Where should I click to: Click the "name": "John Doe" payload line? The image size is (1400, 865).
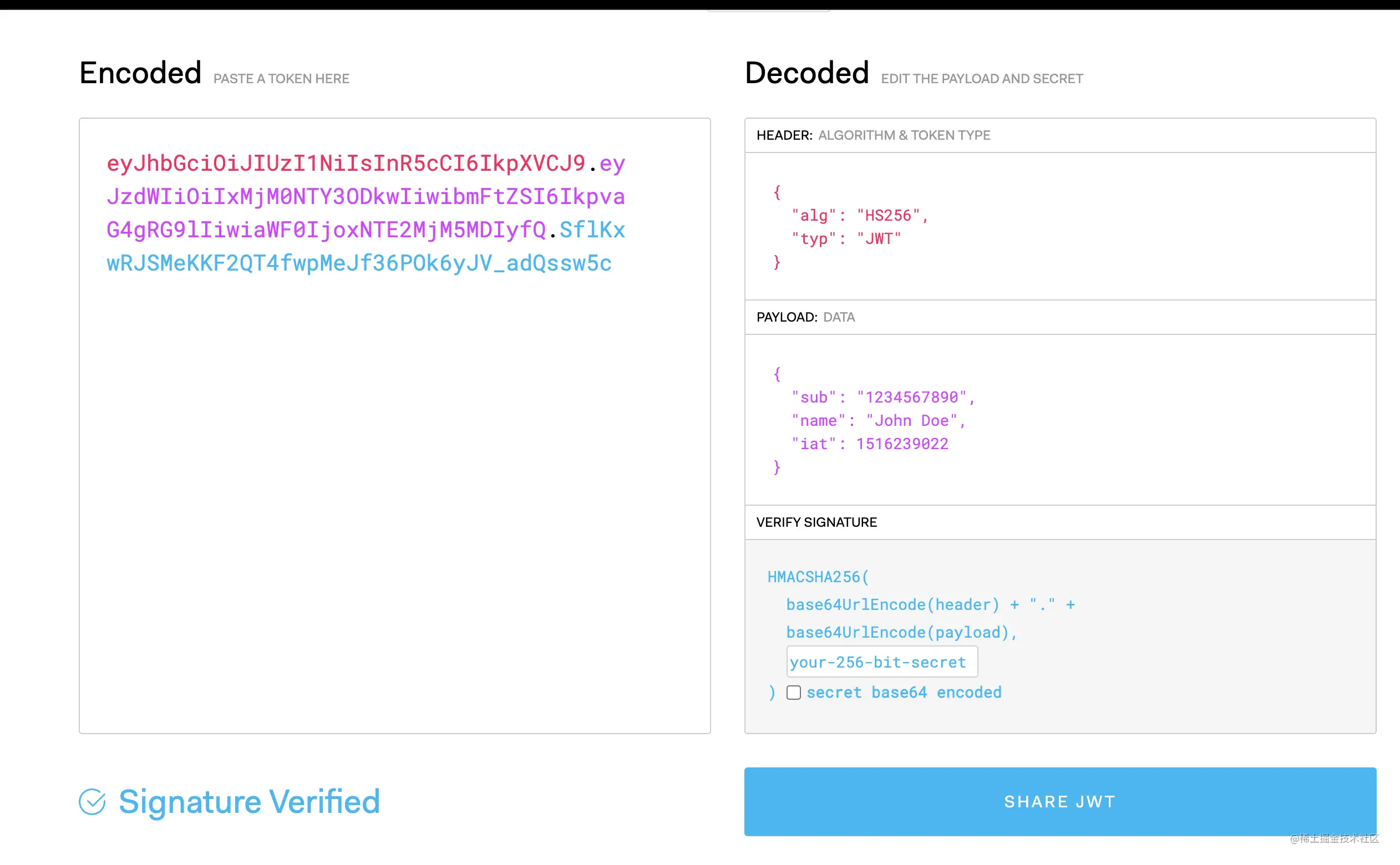878,420
